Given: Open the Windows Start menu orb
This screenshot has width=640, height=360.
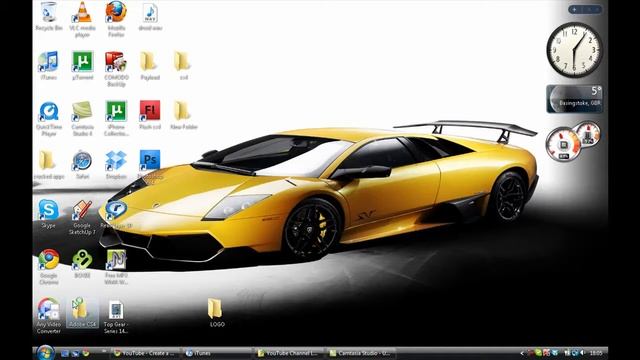Looking at the screenshot, I should [x=45, y=353].
